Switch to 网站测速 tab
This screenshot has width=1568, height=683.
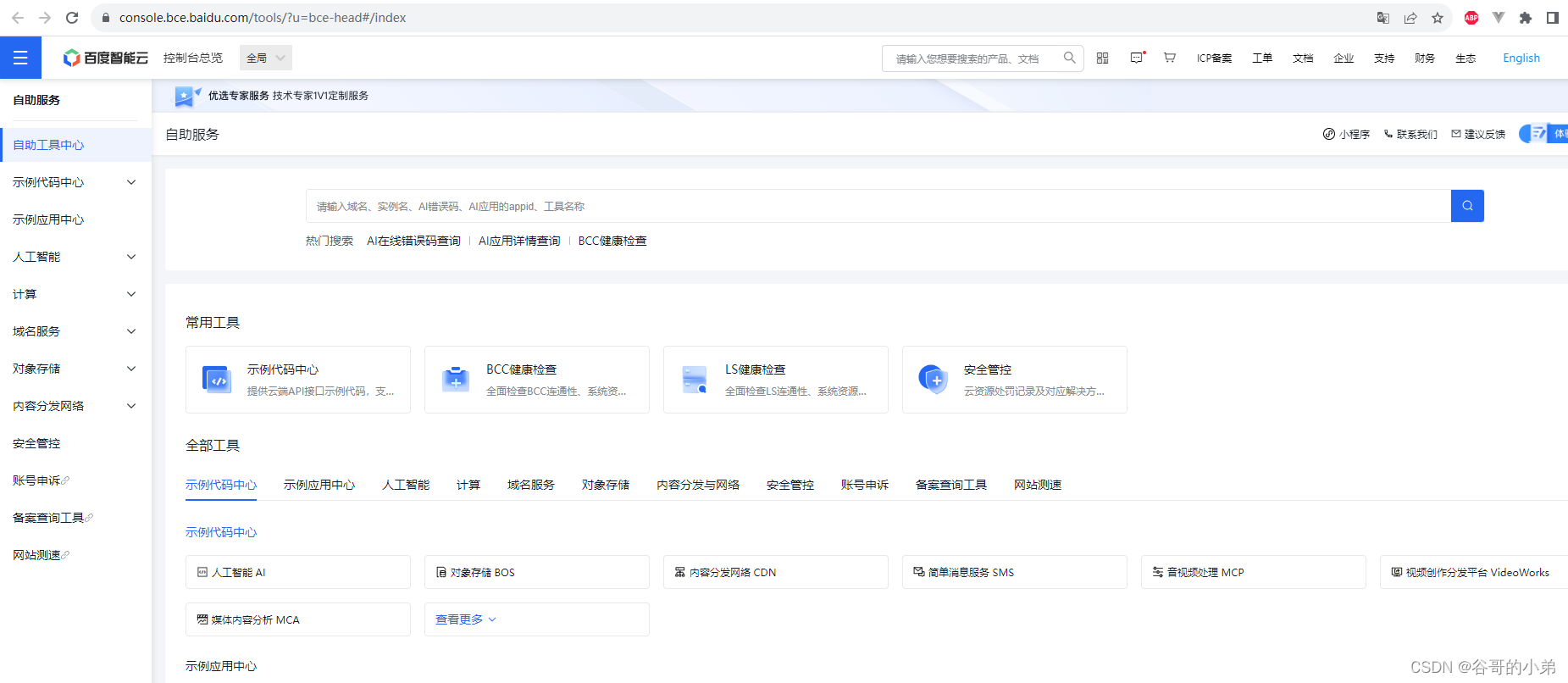(x=1038, y=485)
